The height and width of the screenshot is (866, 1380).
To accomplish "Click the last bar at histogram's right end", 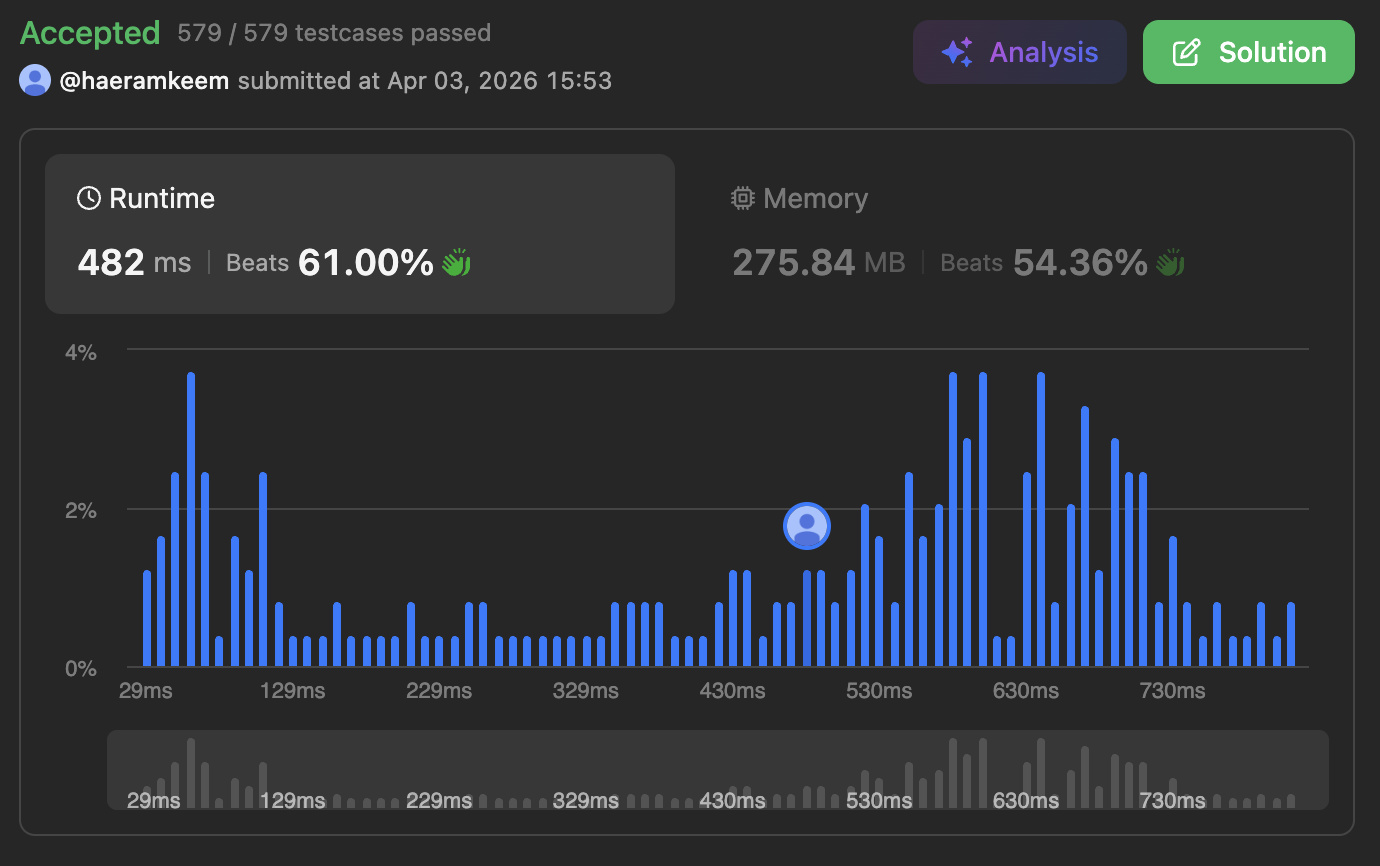I will 1291,635.
